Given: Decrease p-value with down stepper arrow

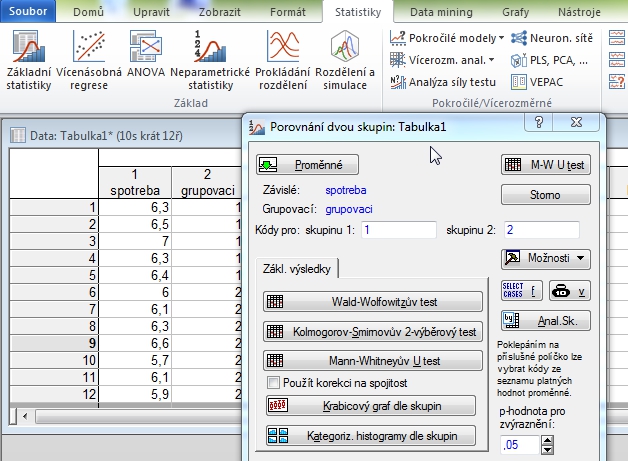Looking at the screenshot, I should 547,450.
